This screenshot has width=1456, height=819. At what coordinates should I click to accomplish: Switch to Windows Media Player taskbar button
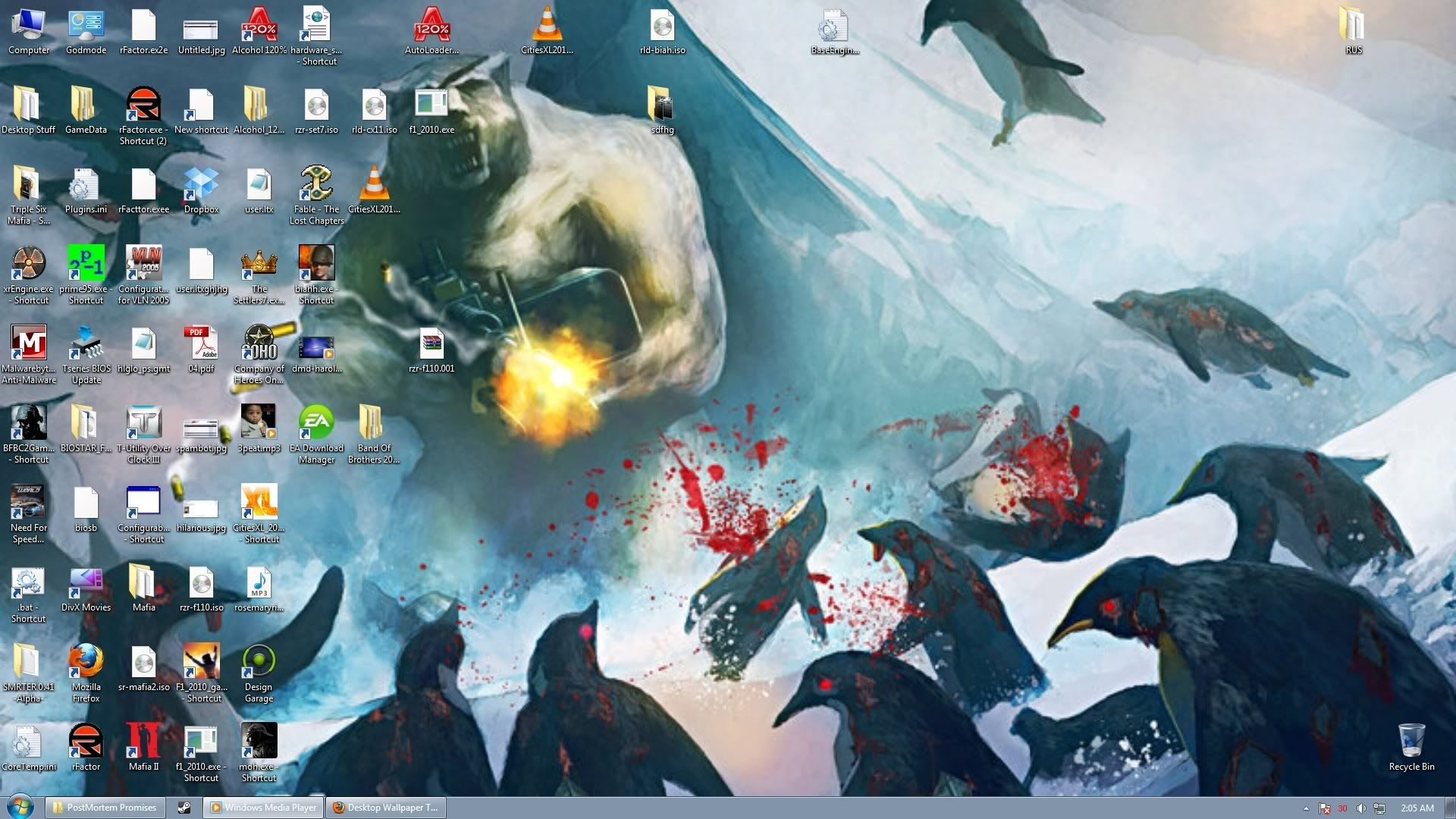(263, 808)
